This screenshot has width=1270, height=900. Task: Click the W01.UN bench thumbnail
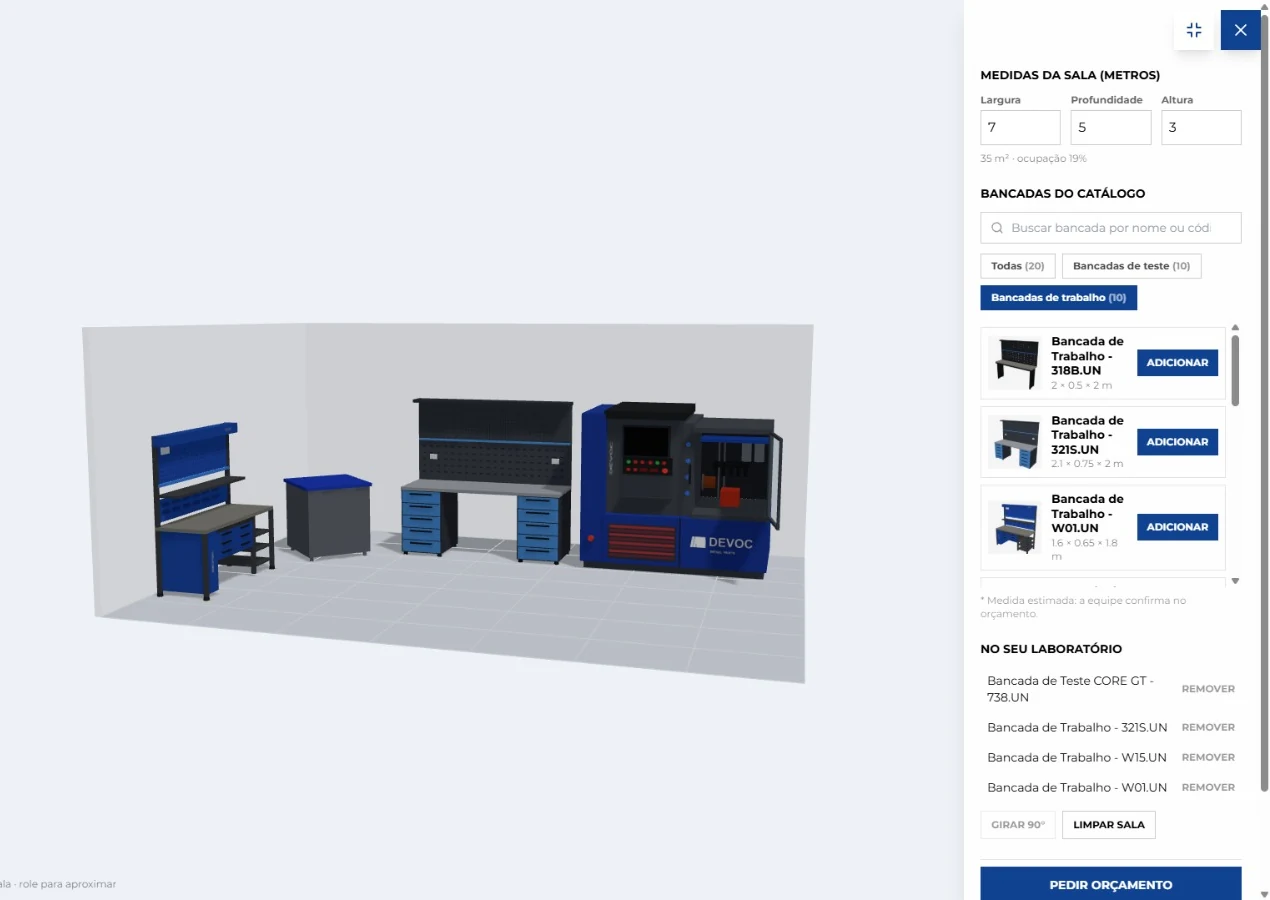click(x=1014, y=527)
